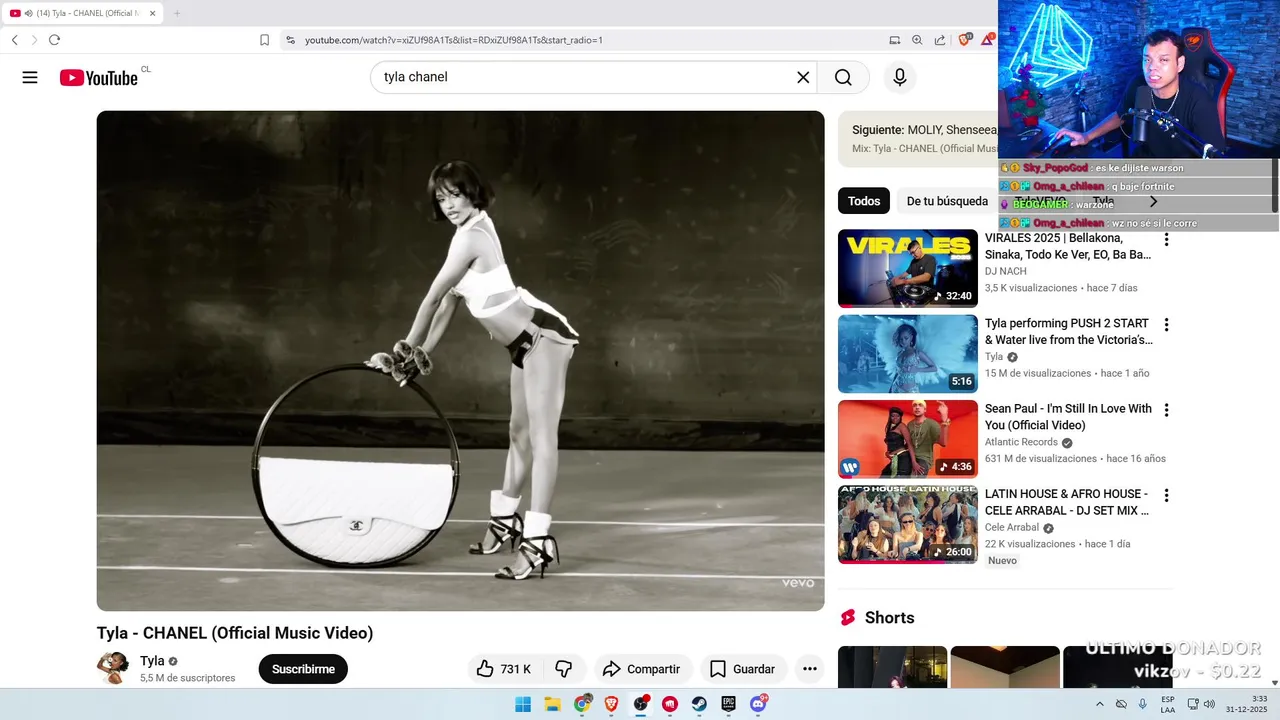The image size is (1280, 720).
Task: Play the Tyla PUSH 2 START thumbnail
Action: tap(908, 354)
